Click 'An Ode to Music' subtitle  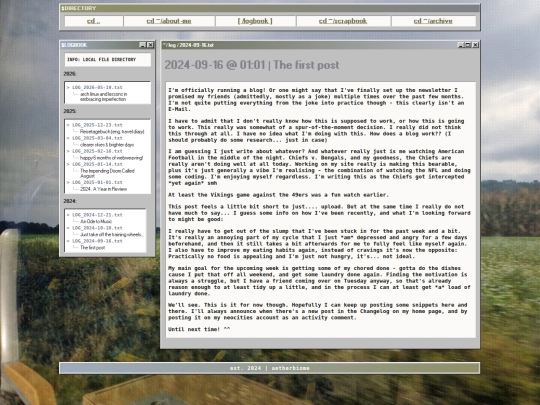click(x=96, y=221)
